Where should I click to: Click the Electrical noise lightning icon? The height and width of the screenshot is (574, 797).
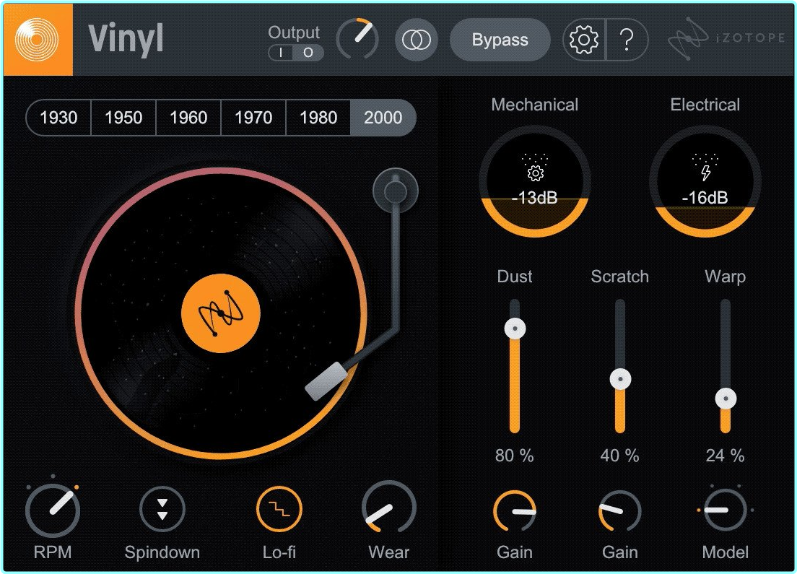706,173
